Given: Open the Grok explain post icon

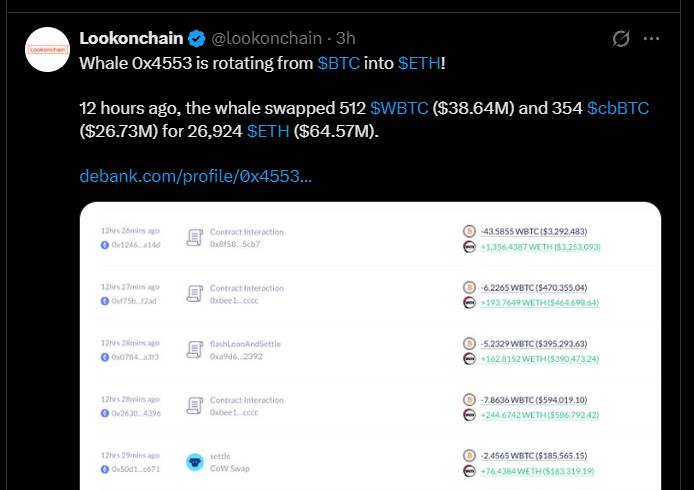Looking at the screenshot, I should (x=621, y=39).
